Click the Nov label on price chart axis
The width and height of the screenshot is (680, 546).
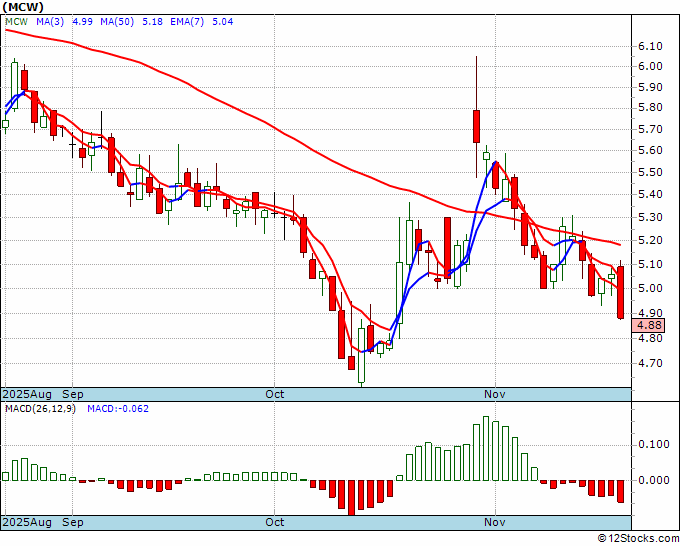(495, 394)
